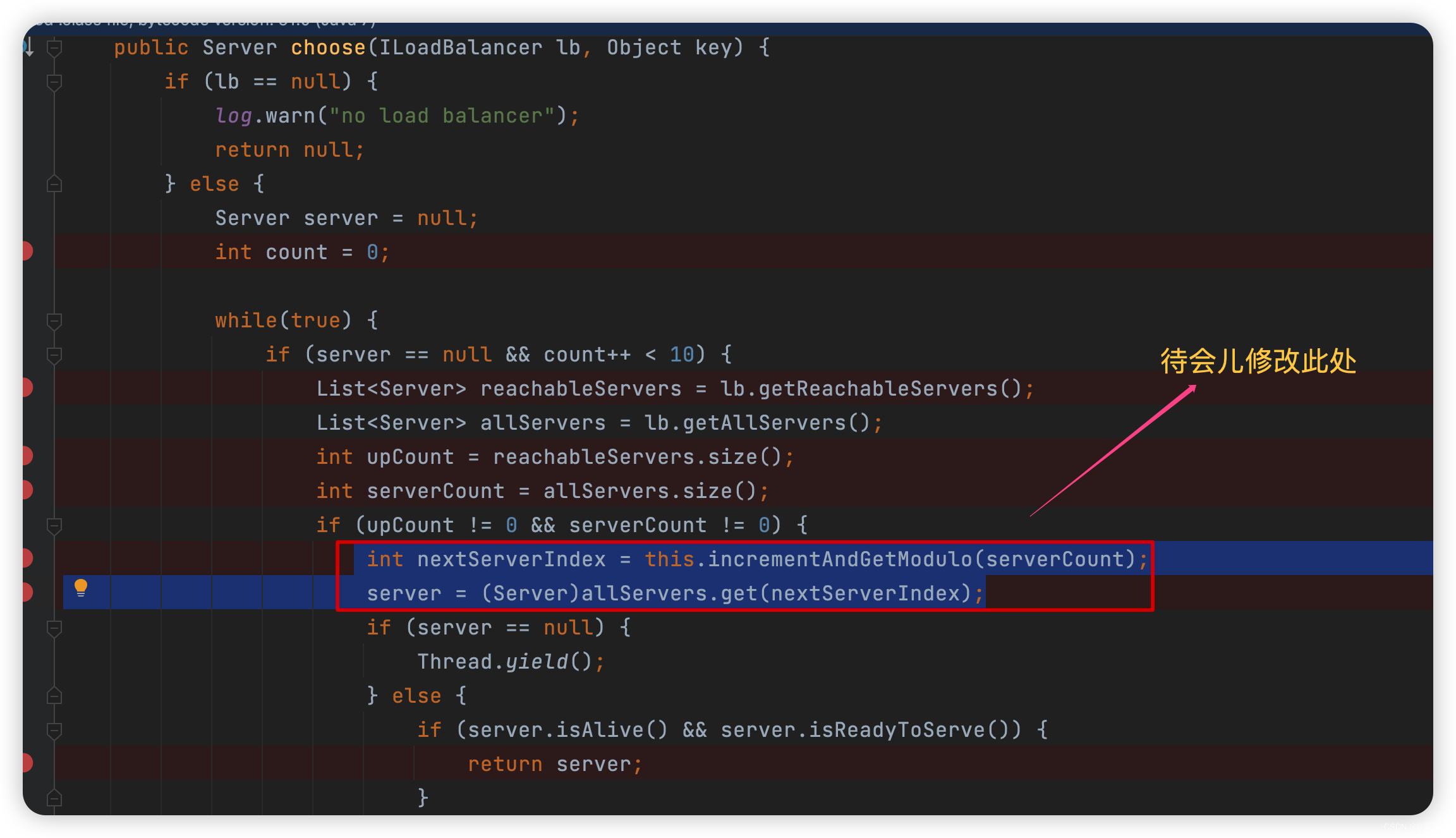Image resolution: width=1456 pixels, height=838 pixels.
Task: Click 'isReadyToServe' method call
Action: tap(897, 730)
